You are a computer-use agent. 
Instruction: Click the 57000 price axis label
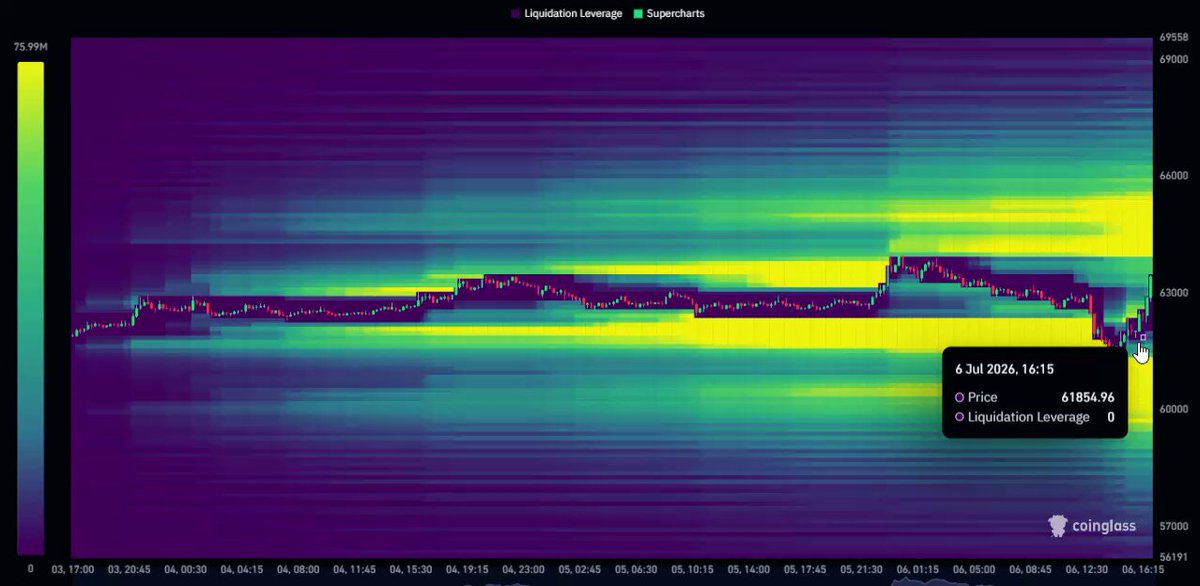click(x=1172, y=526)
